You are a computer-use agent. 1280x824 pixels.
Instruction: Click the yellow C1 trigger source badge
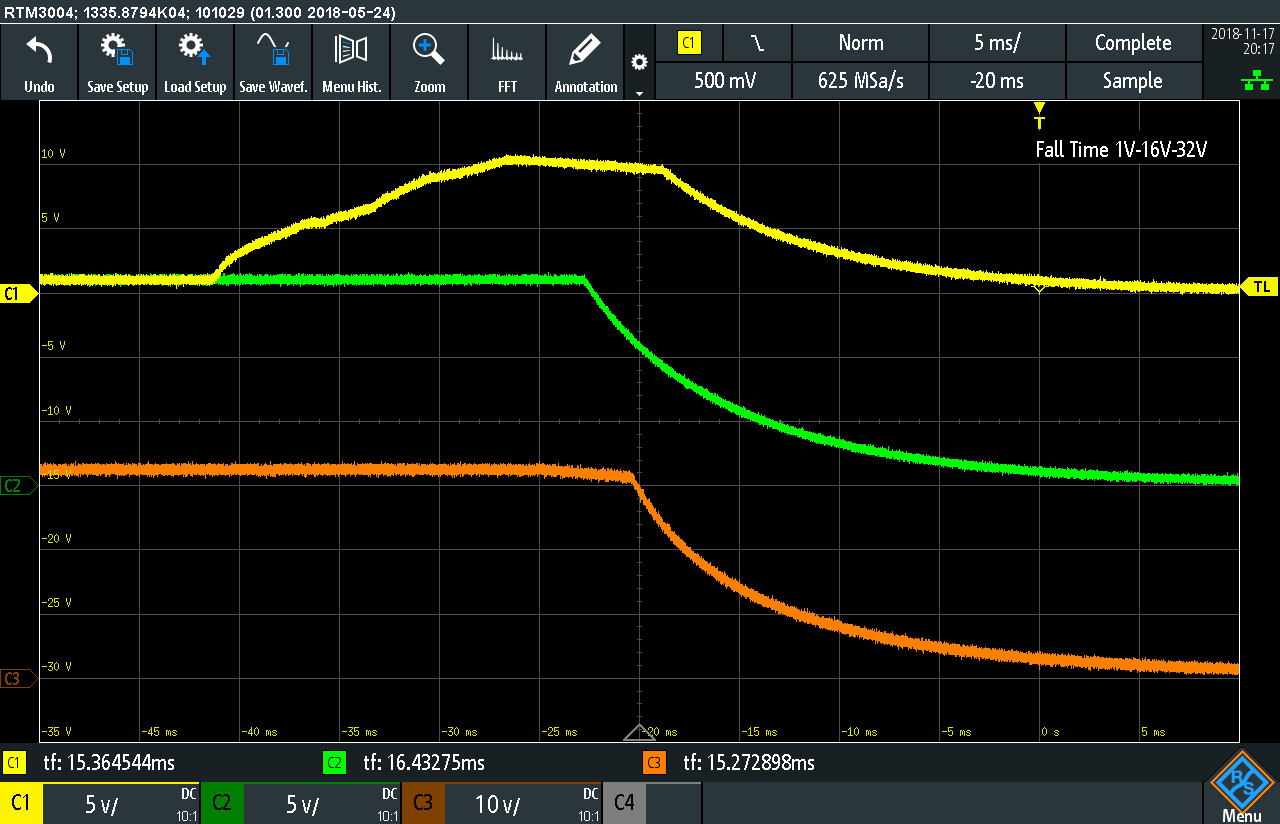point(690,43)
